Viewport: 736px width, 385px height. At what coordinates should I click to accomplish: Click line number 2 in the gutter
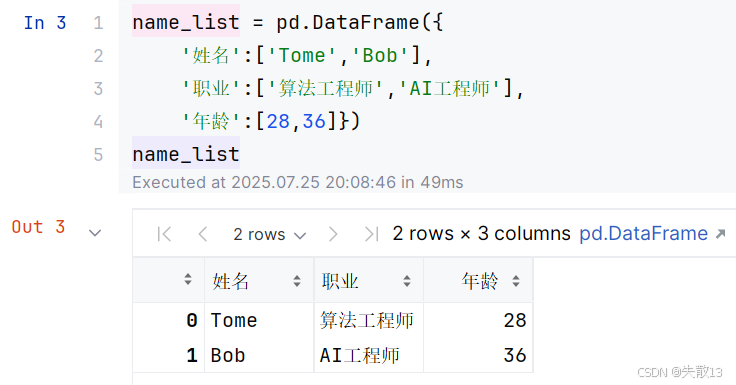98,56
